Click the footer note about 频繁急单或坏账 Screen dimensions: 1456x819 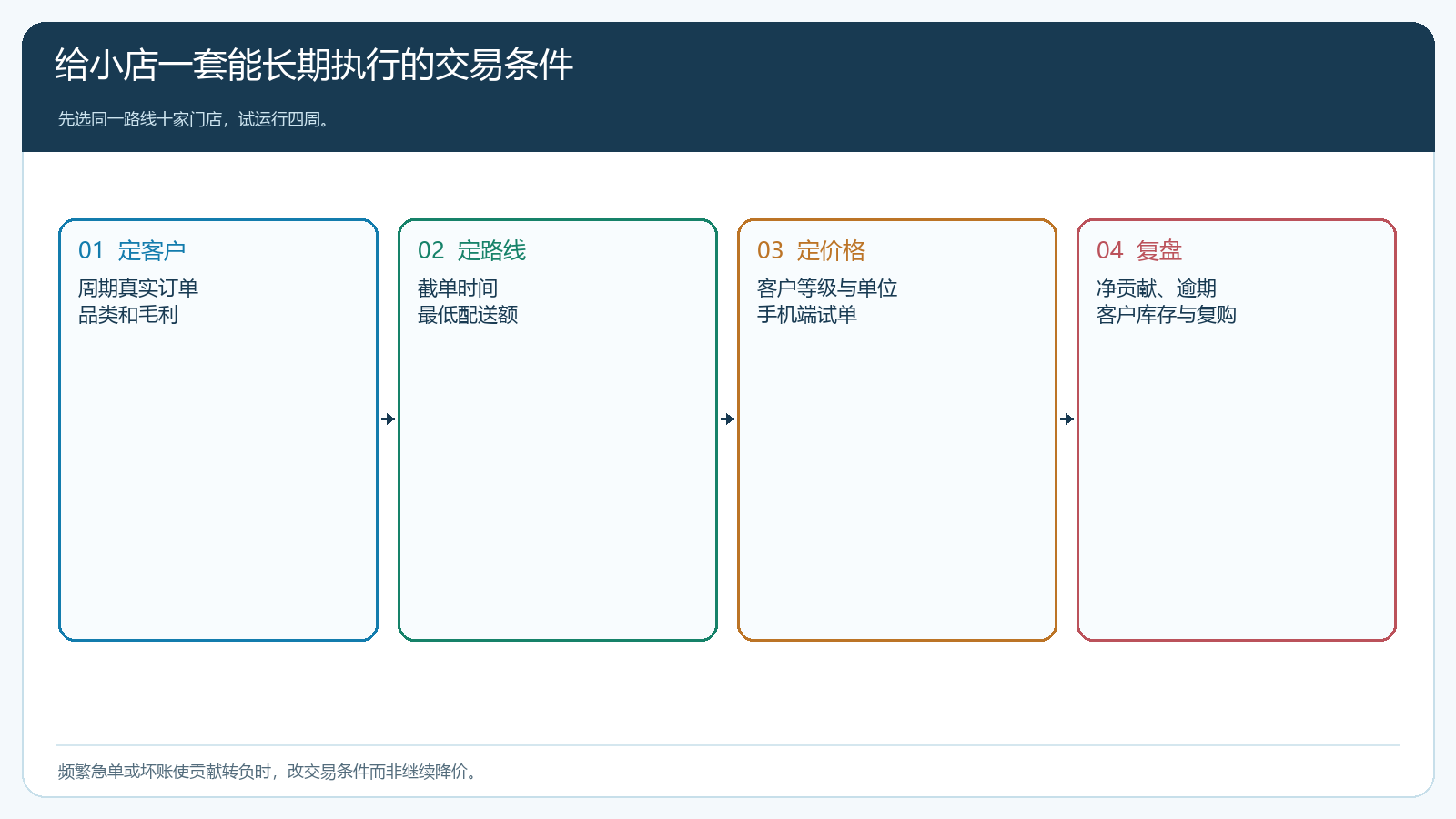click(267, 772)
